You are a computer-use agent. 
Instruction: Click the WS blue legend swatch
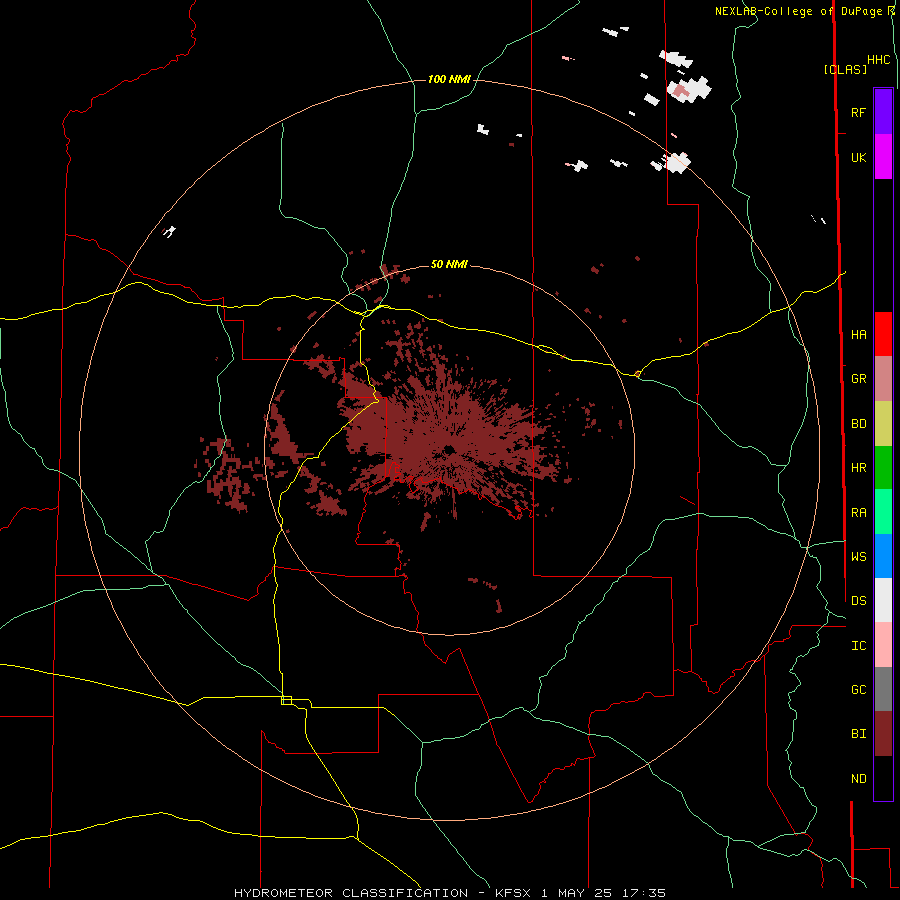pyautogui.click(x=883, y=556)
